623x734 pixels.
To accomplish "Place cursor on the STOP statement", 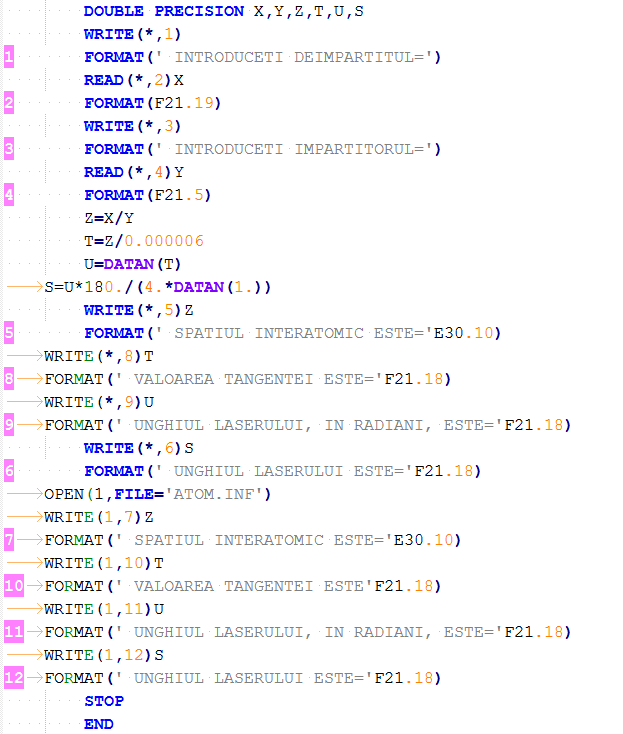I will click(x=104, y=701).
